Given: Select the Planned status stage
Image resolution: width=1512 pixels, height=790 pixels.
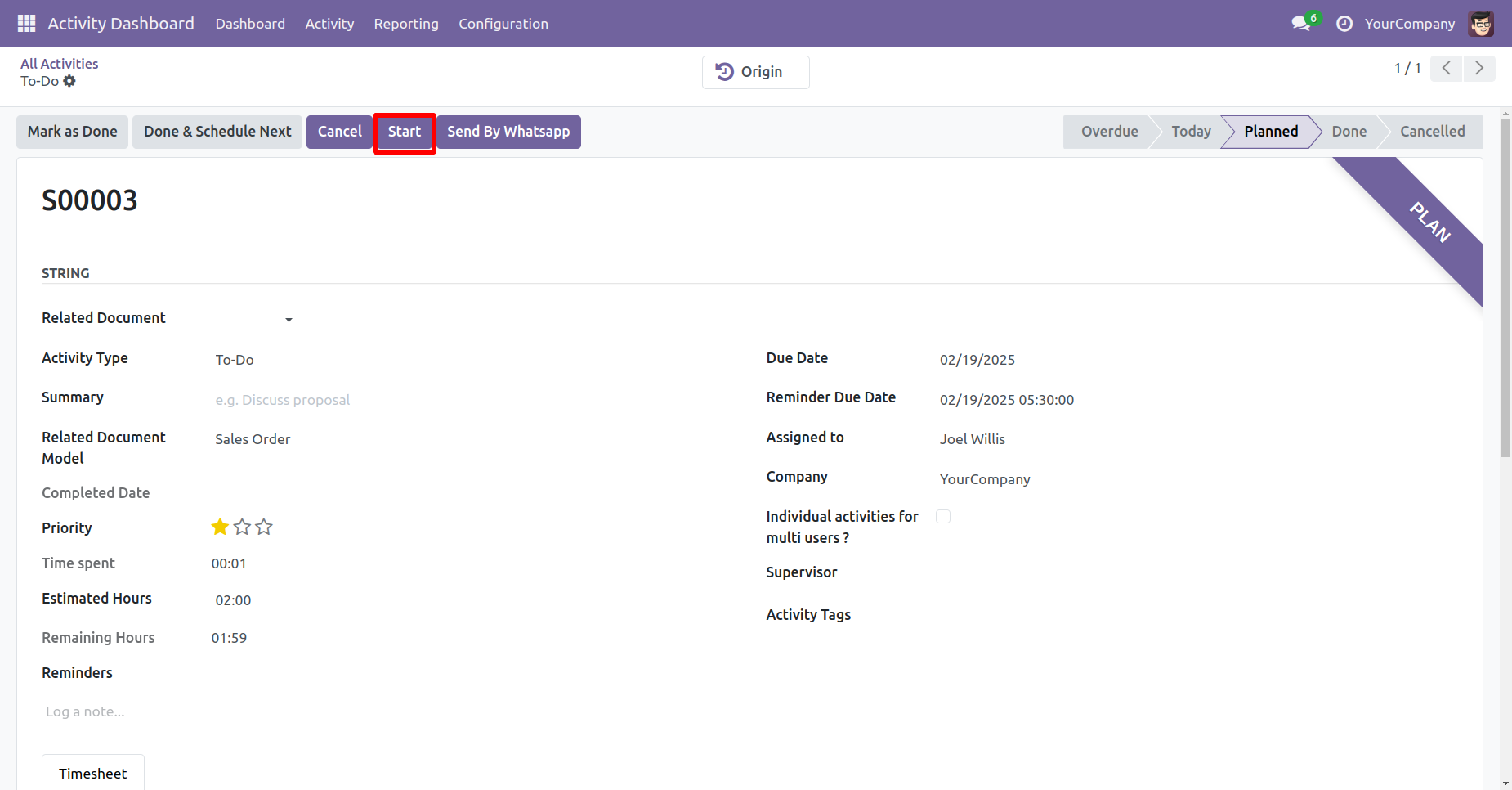Looking at the screenshot, I should [x=1271, y=132].
